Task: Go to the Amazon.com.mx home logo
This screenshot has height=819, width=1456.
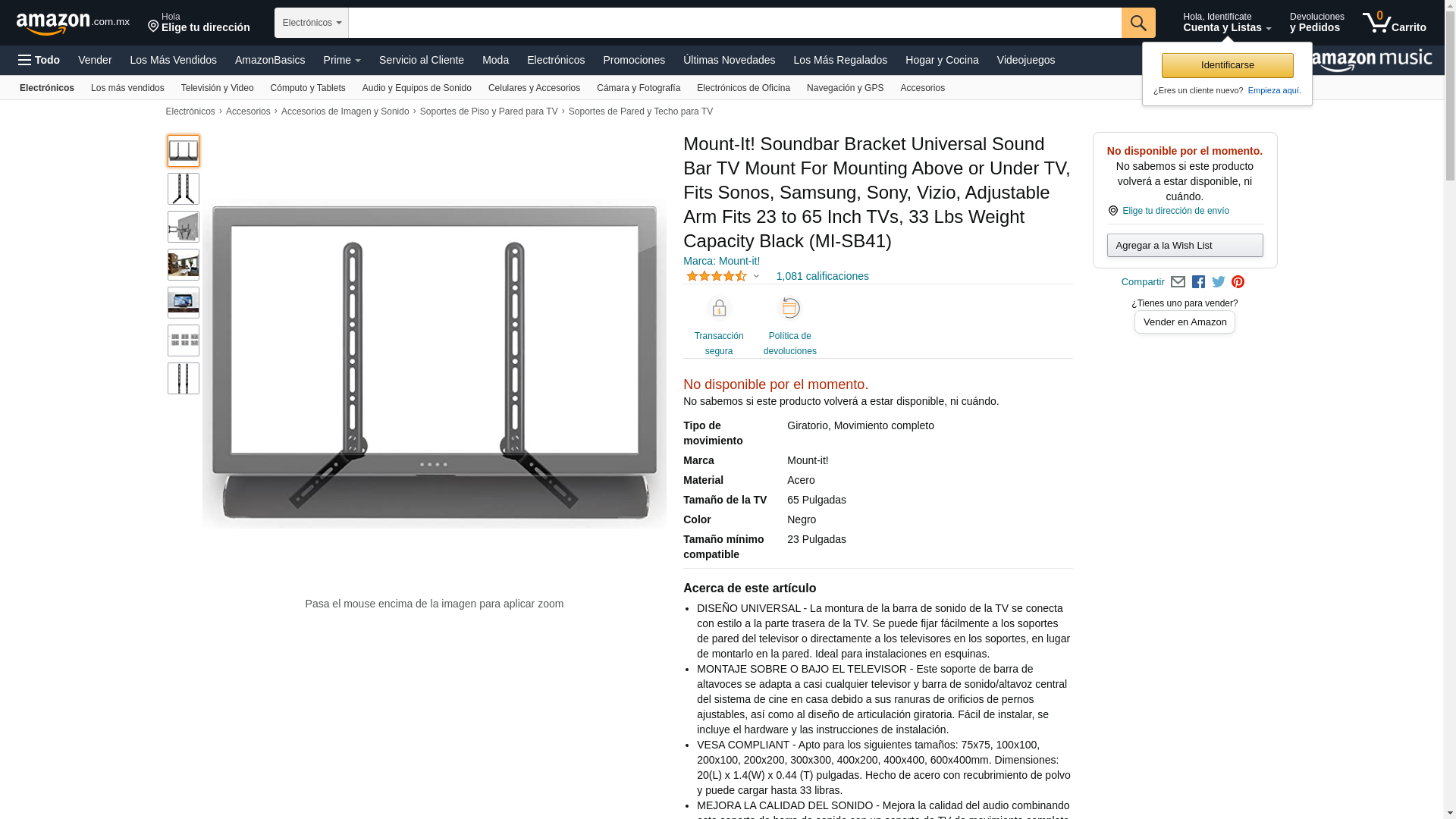Action: pos(73,23)
